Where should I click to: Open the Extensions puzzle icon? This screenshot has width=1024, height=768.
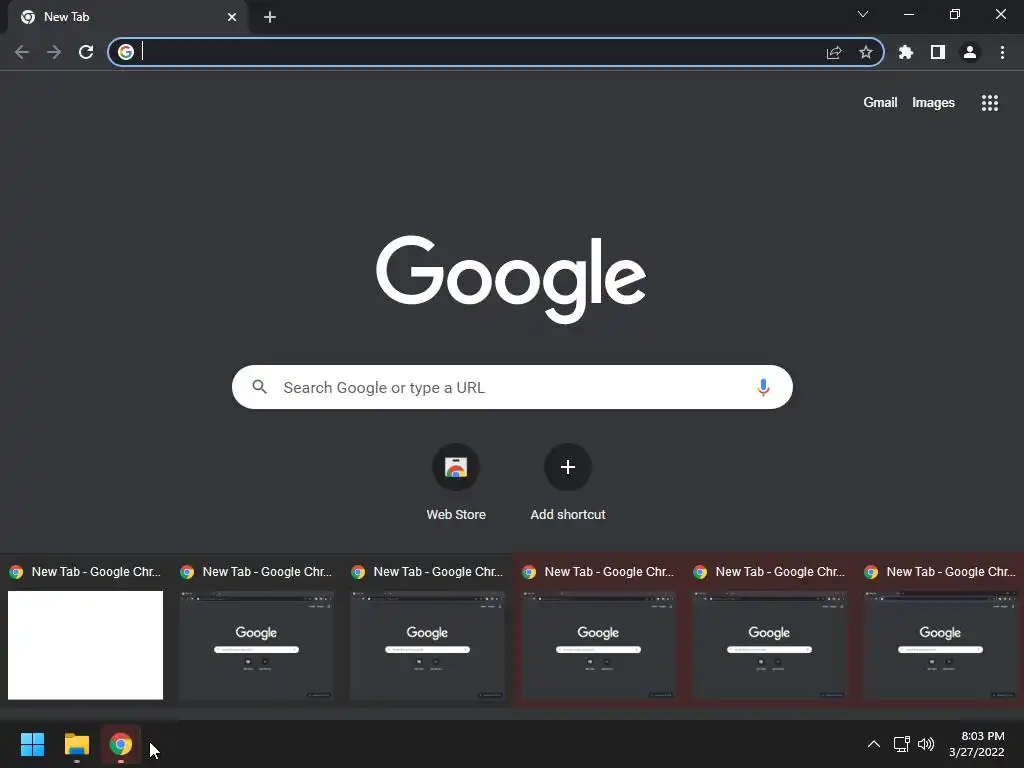coord(906,52)
